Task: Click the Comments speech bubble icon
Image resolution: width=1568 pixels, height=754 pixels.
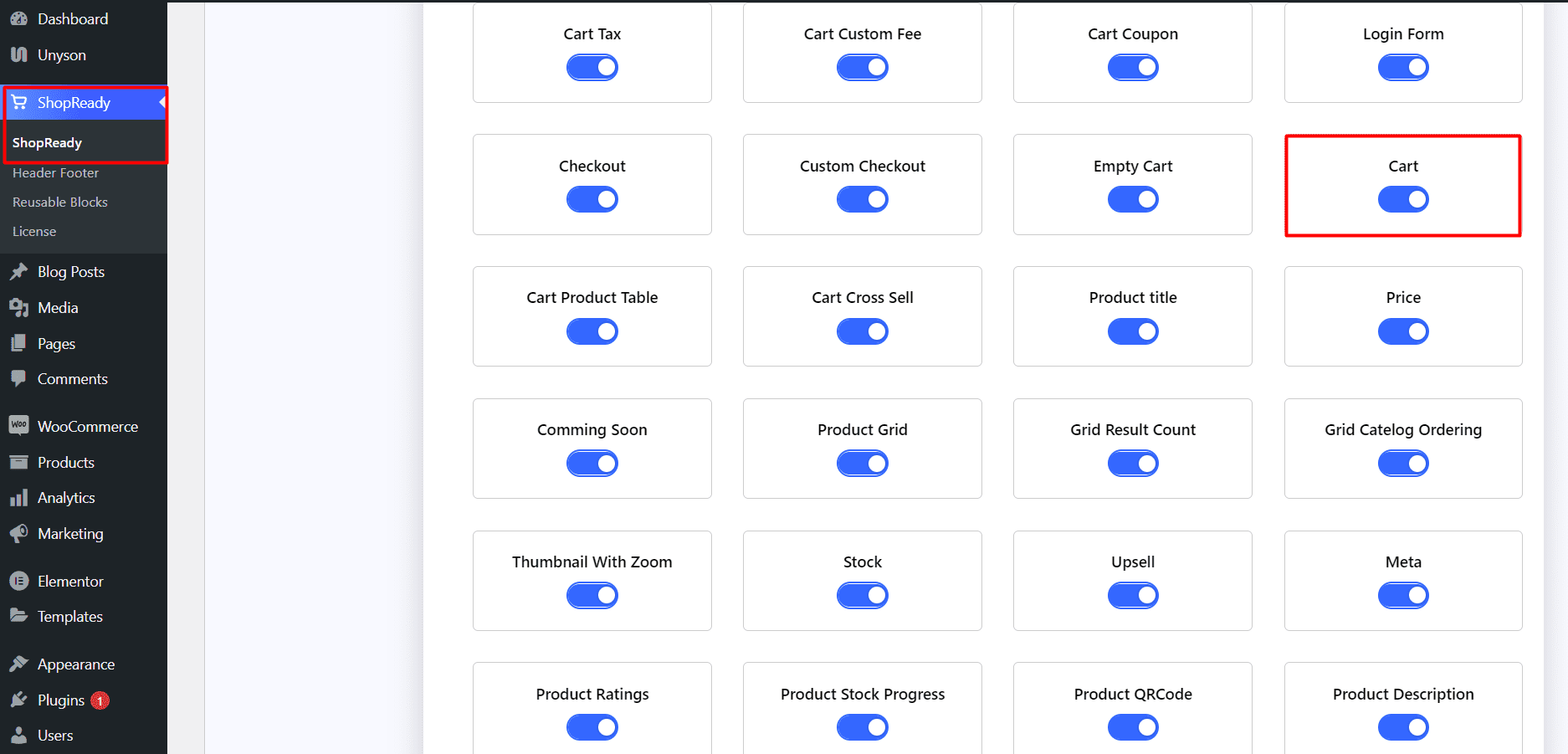Action: click(x=19, y=378)
